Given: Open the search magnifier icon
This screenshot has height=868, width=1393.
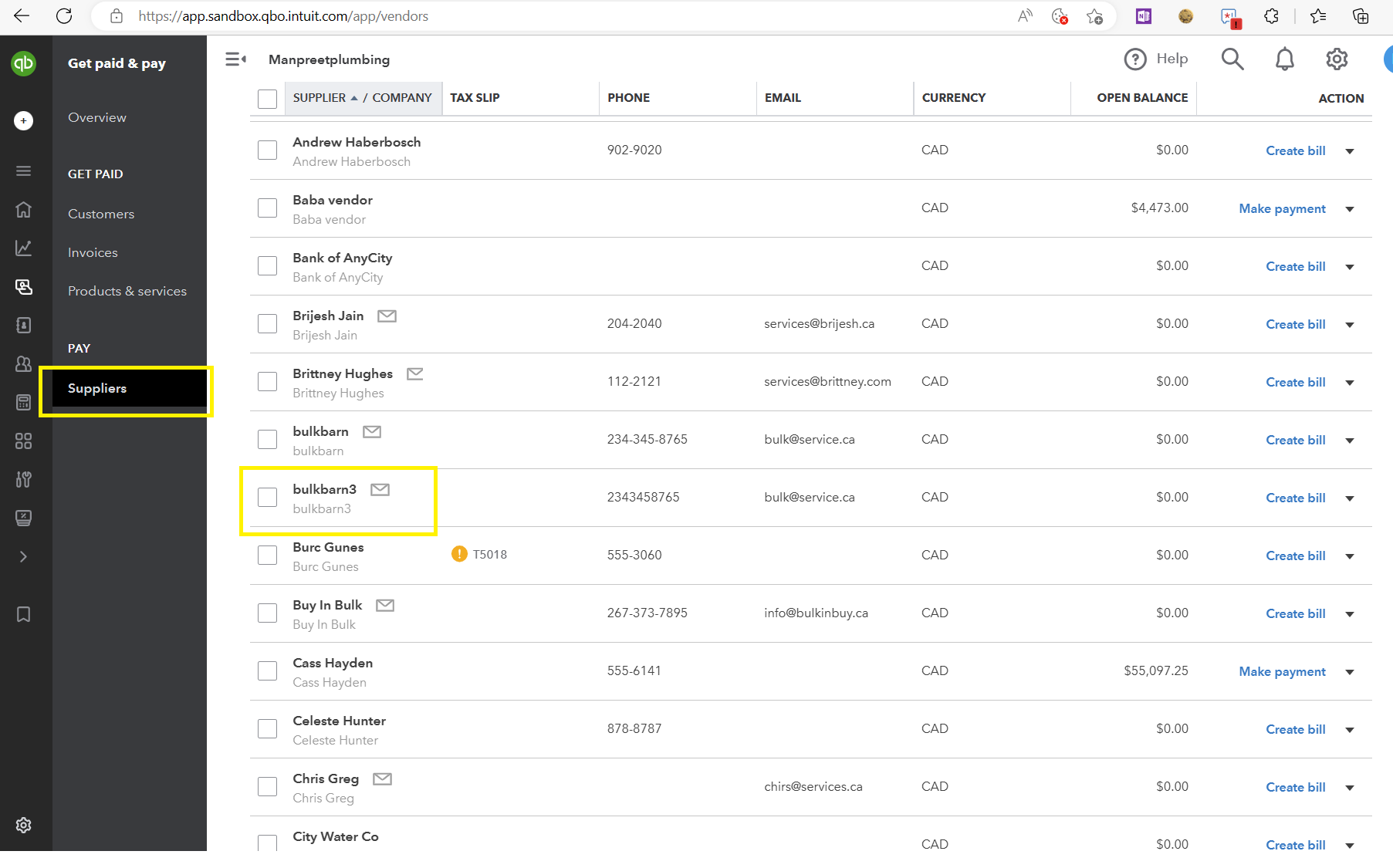Looking at the screenshot, I should point(1232,59).
